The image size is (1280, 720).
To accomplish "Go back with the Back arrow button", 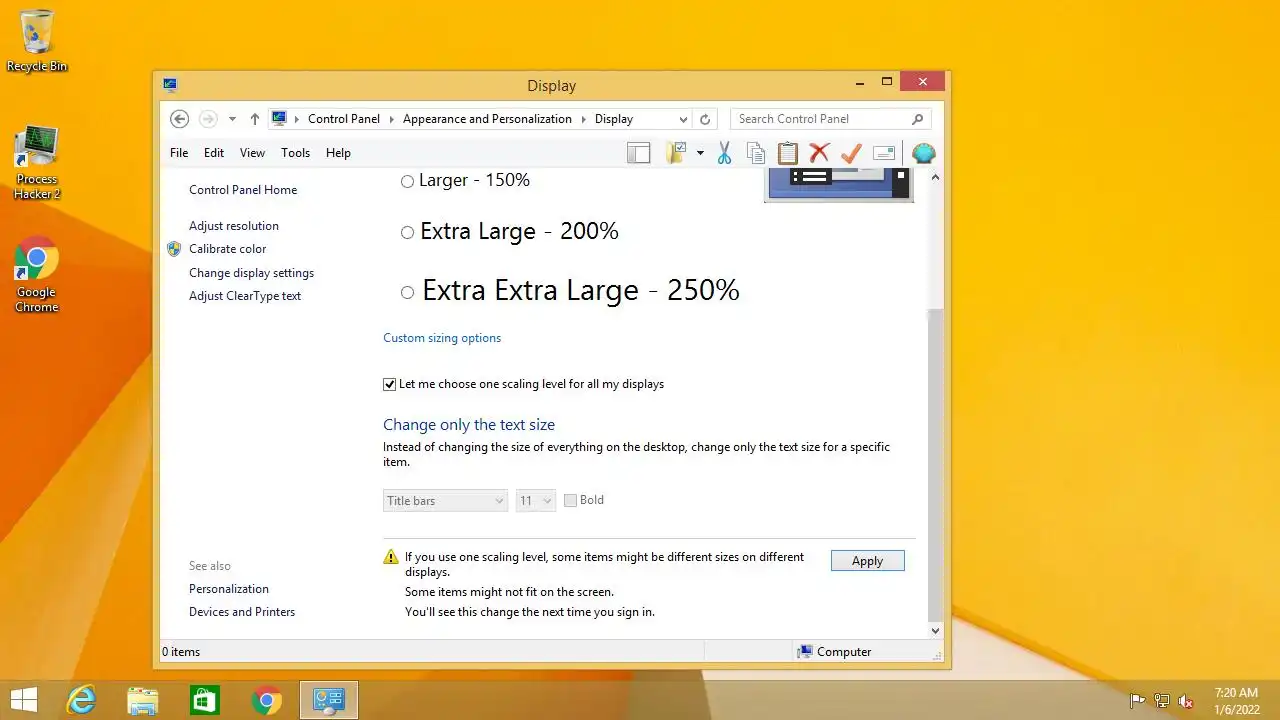I will pyautogui.click(x=179, y=119).
